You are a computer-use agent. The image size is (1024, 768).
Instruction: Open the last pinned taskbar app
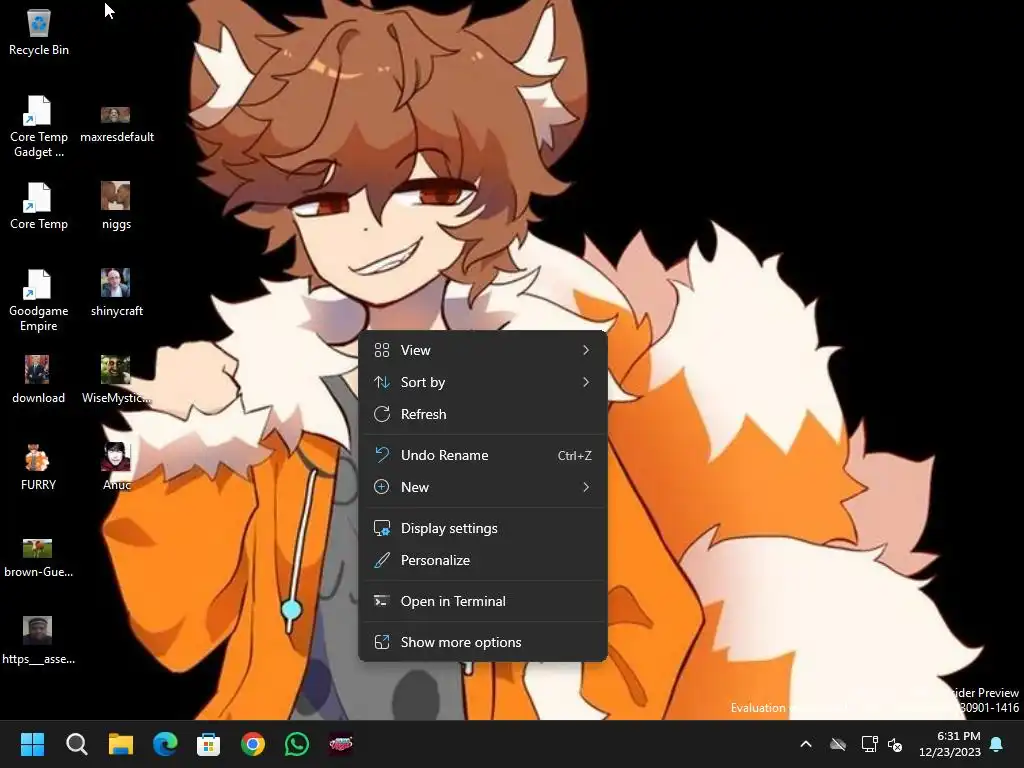(341, 744)
